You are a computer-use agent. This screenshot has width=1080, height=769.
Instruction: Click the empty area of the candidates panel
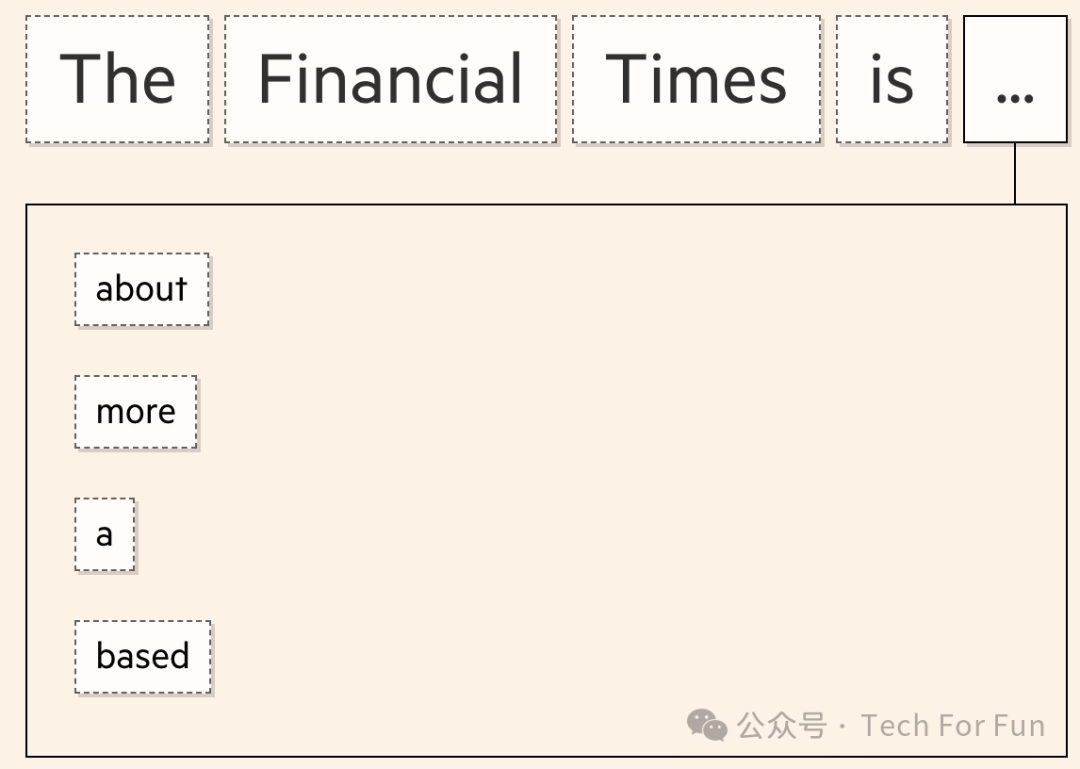click(x=600, y=450)
